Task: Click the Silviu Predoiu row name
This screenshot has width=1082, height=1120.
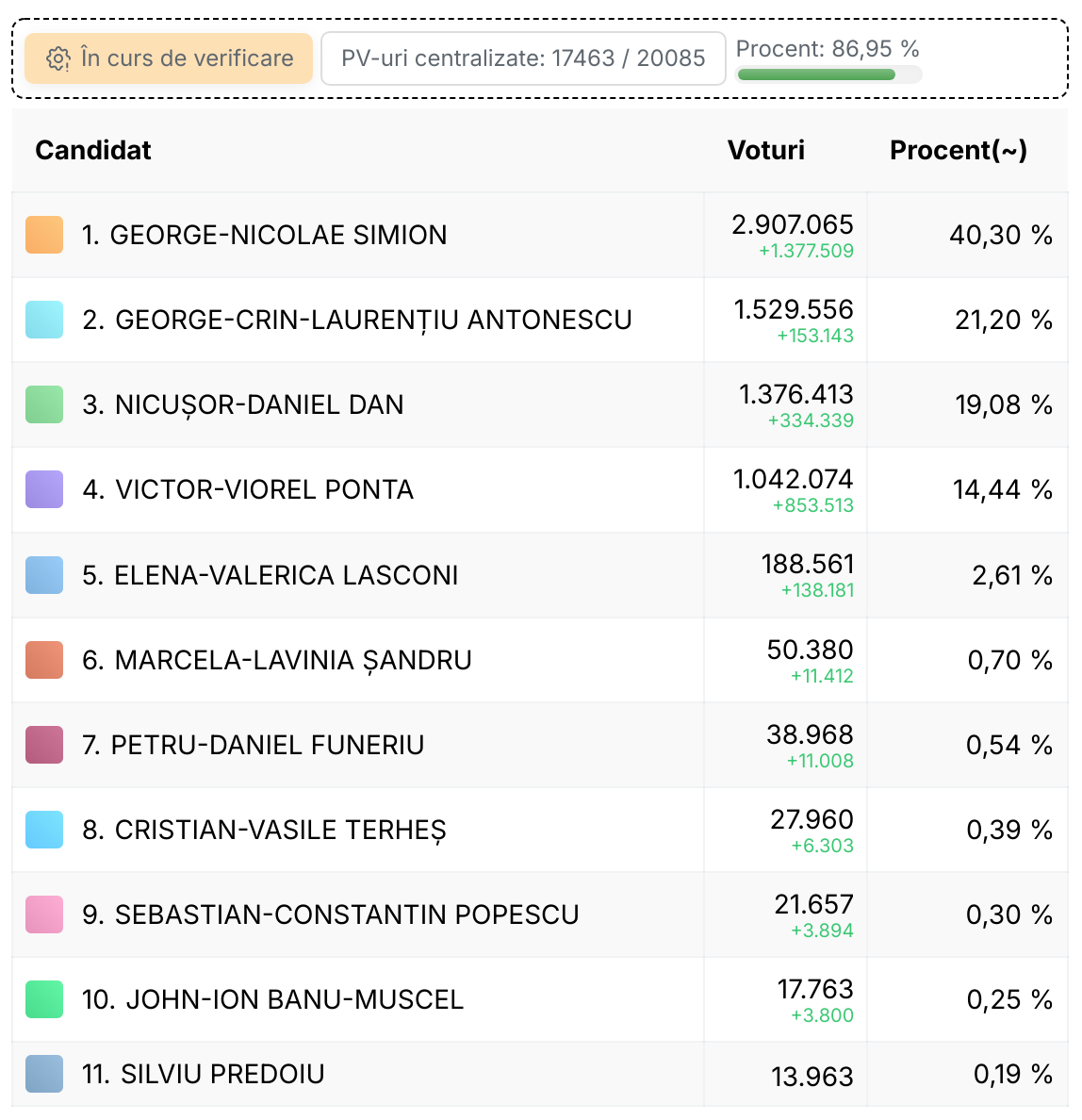Action: point(204,1074)
